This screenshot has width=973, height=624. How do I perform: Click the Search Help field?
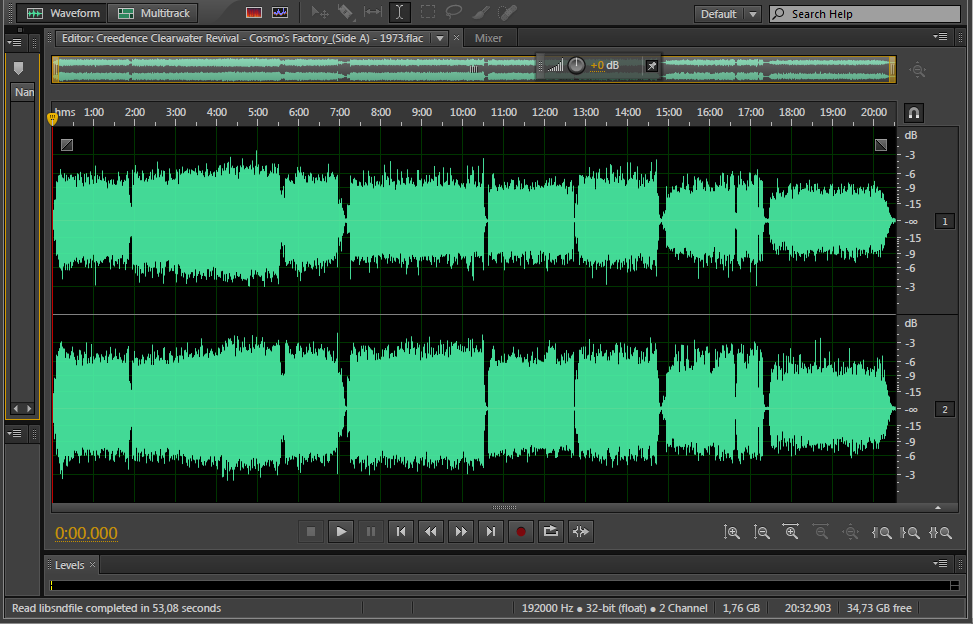tap(865, 14)
